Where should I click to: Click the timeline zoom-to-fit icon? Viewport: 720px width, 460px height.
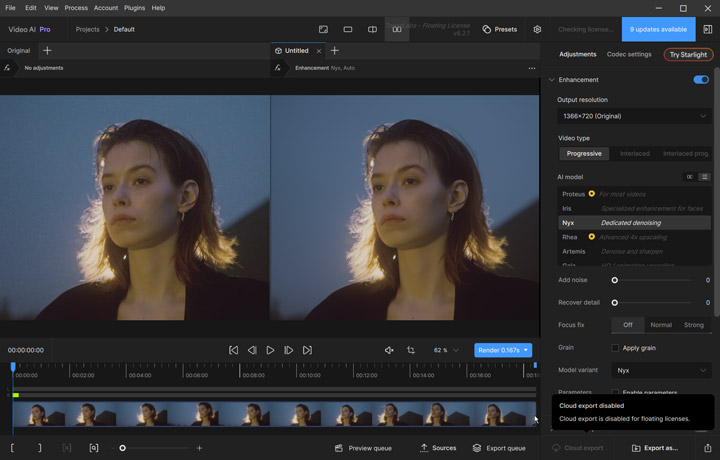click(94, 448)
